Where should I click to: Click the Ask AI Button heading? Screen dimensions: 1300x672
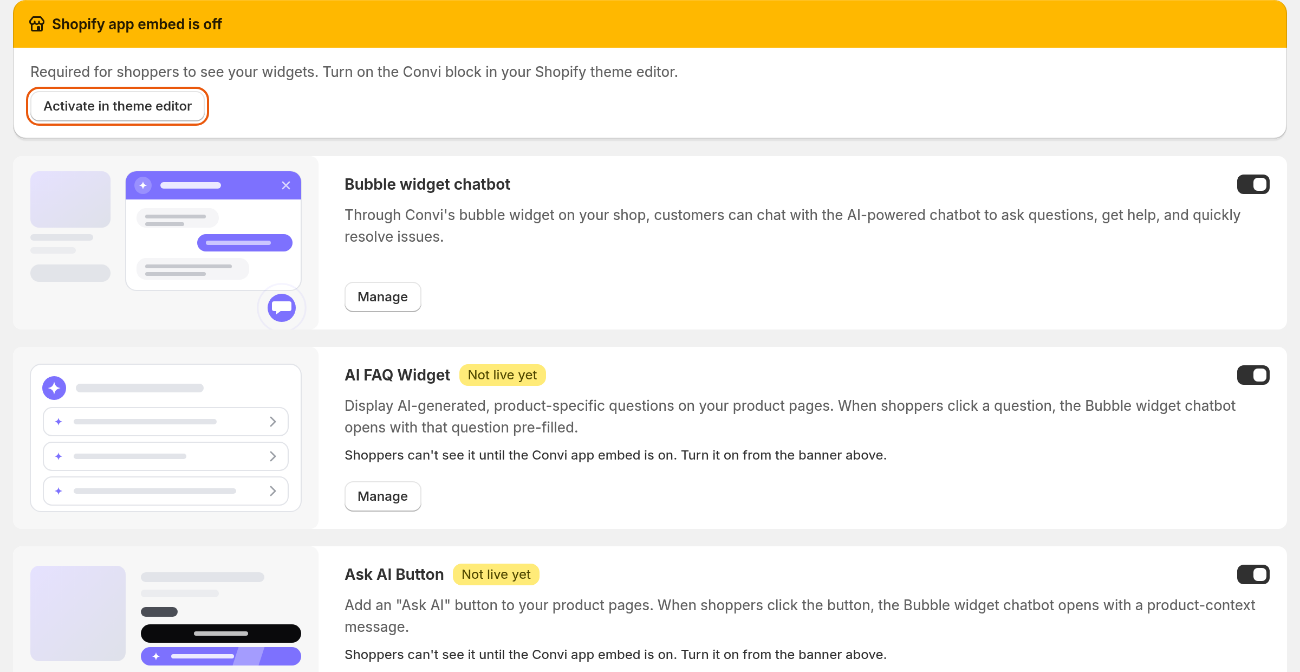[394, 574]
